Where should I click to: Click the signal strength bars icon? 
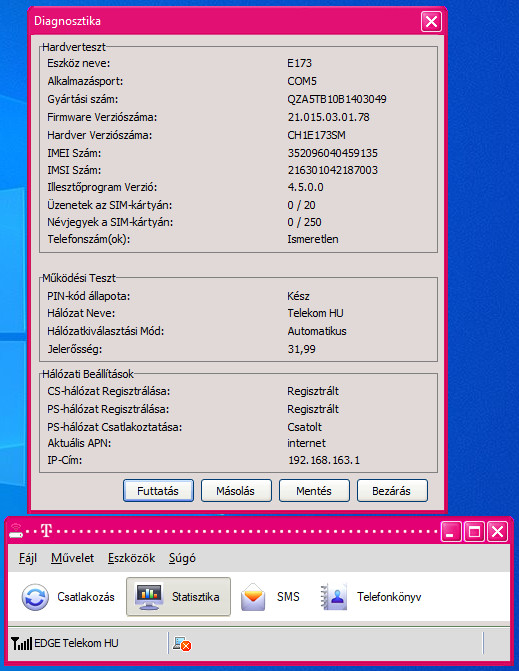coord(21,643)
